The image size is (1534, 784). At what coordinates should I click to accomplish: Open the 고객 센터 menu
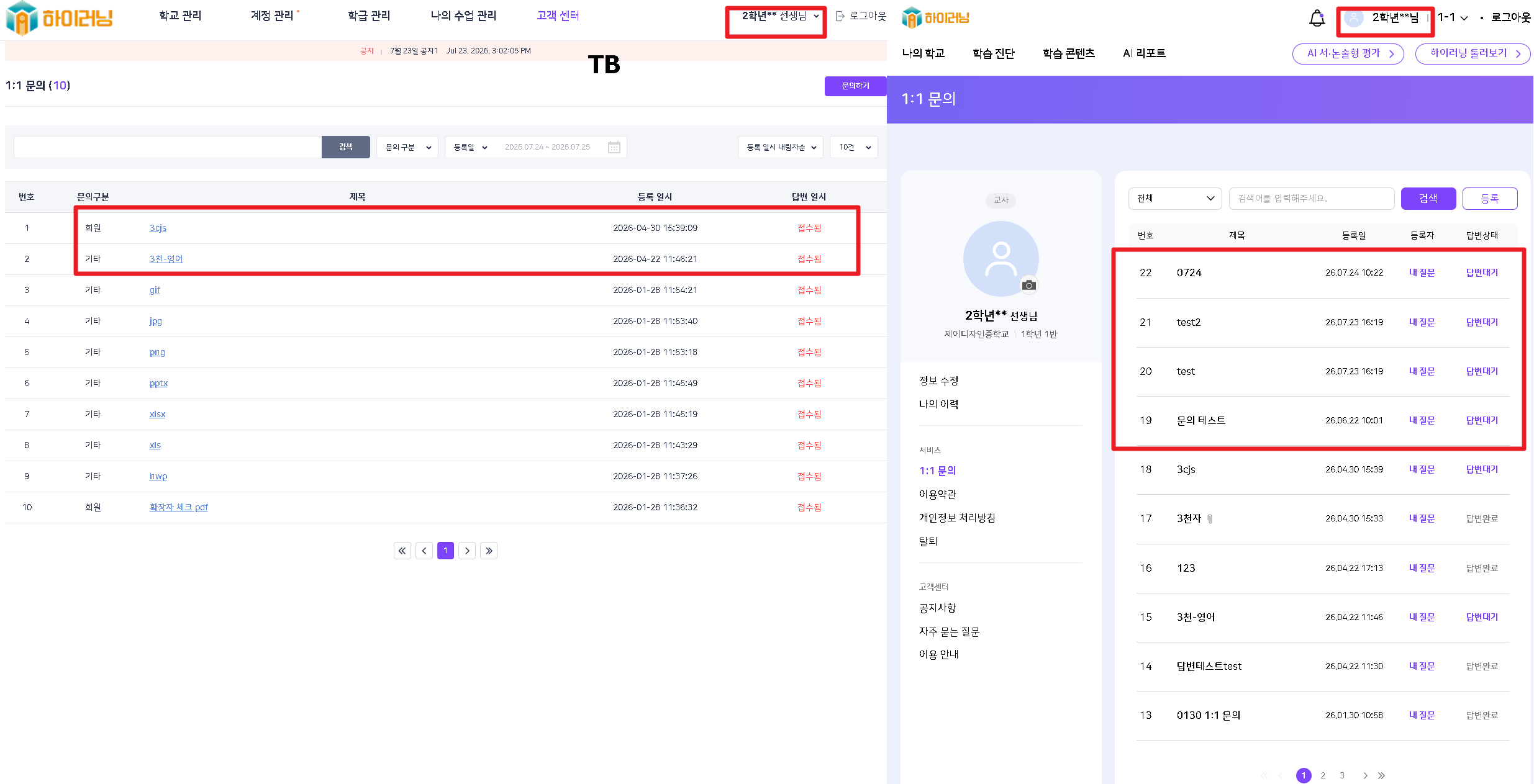click(558, 16)
